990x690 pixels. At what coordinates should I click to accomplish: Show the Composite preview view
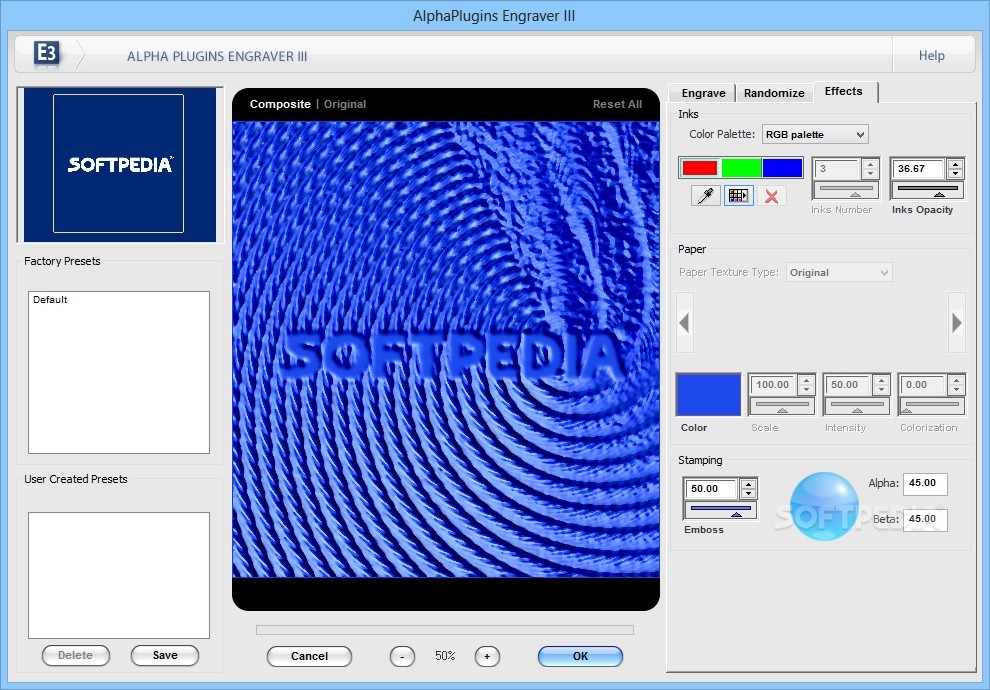(280, 104)
